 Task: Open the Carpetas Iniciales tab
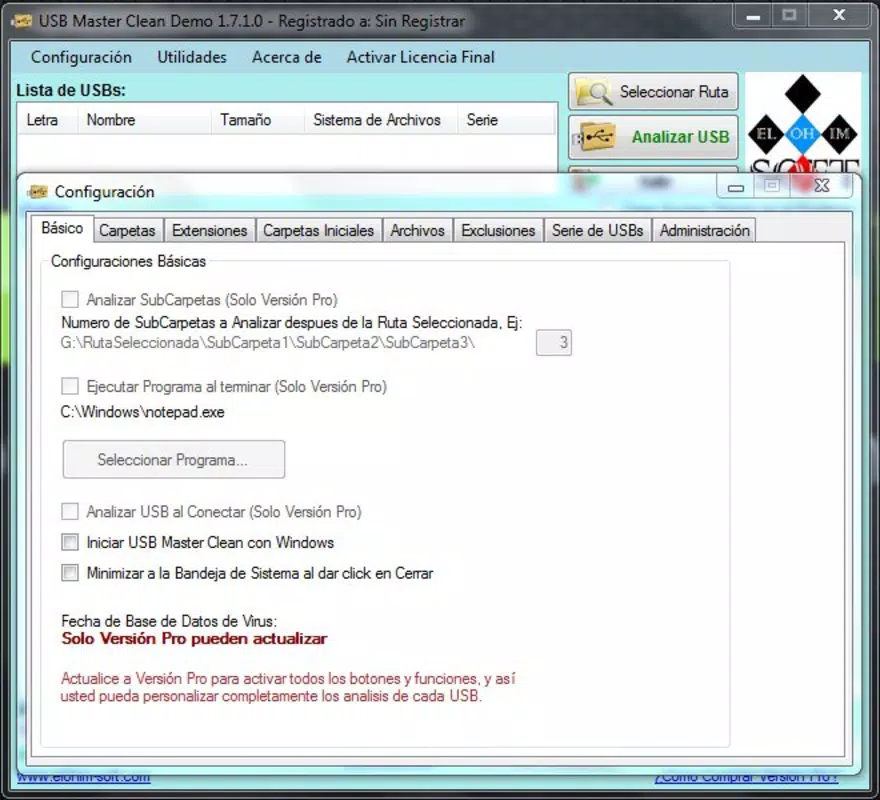(x=318, y=230)
